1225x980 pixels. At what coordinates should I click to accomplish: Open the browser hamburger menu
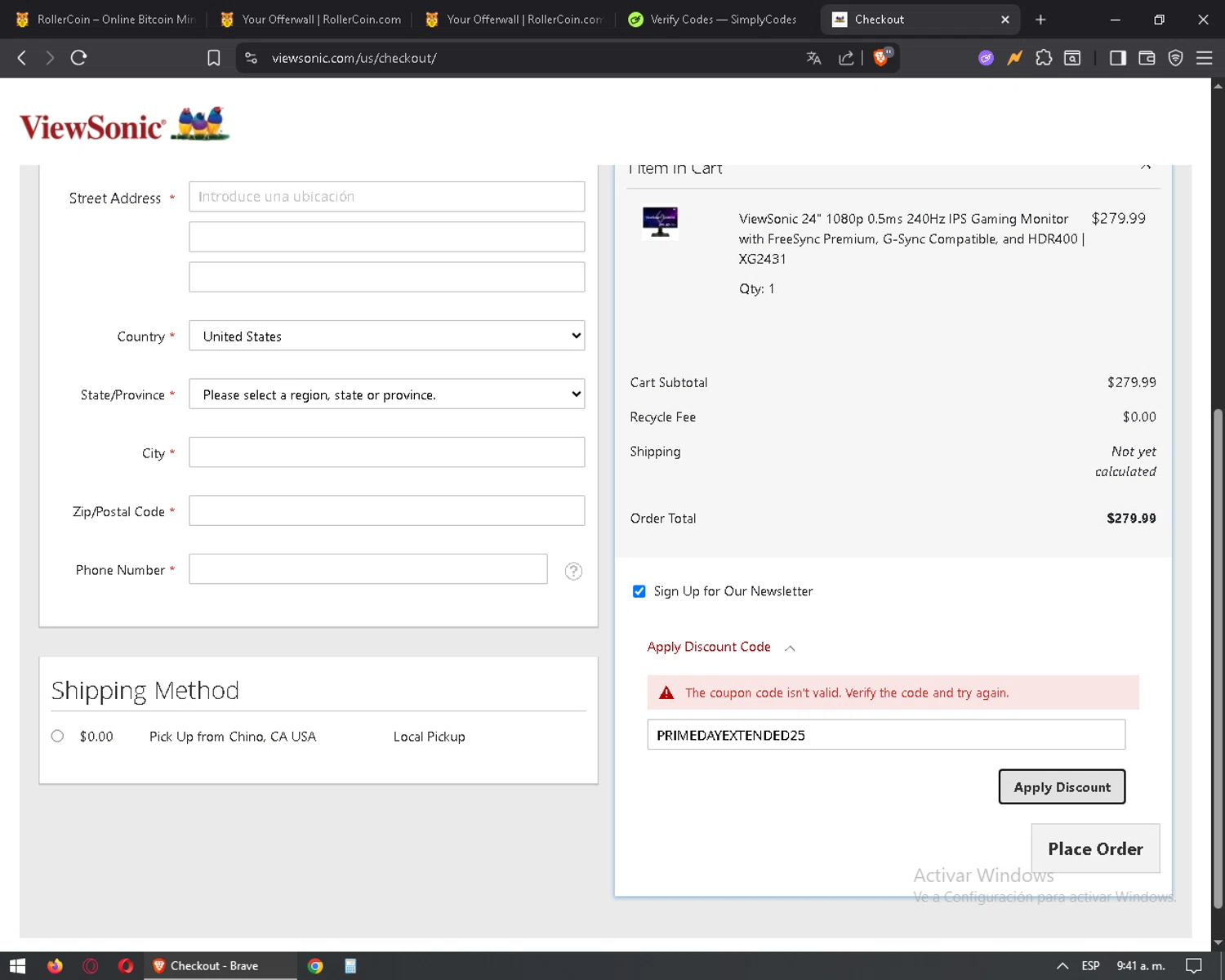coord(1204,58)
